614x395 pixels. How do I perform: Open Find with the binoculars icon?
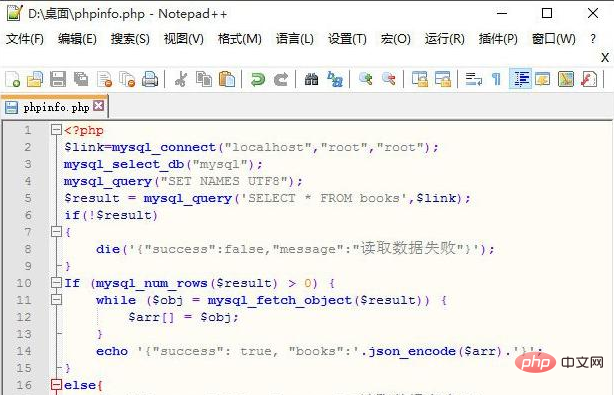(311, 79)
